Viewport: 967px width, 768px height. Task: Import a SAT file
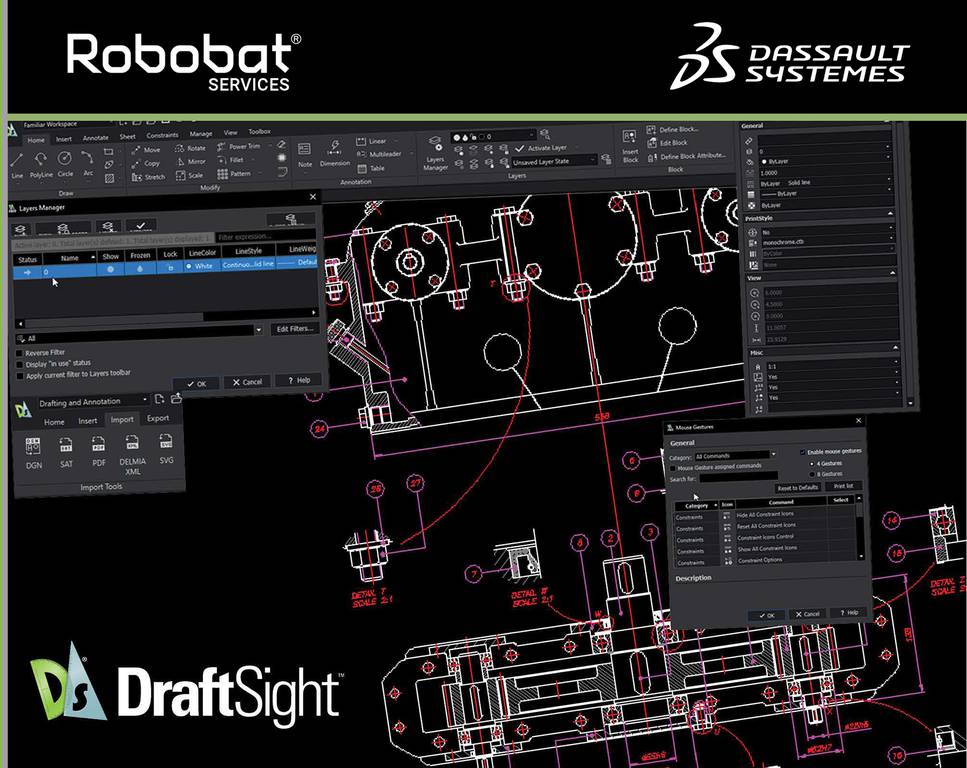[66, 452]
